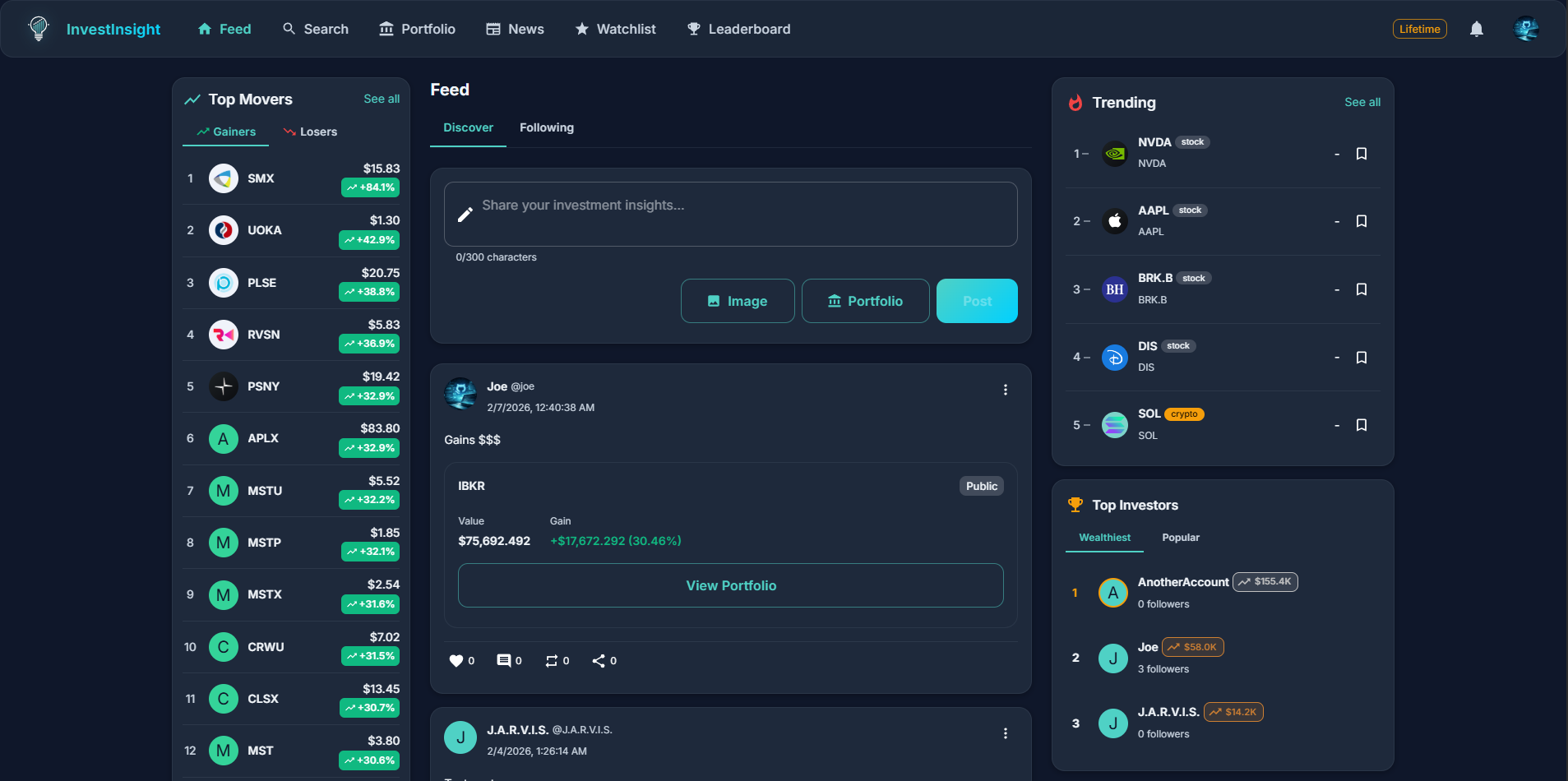Click the CLSX row in Top Movers
Image resolution: width=1568 pixels, height=781 pixels.
point(291,699)
